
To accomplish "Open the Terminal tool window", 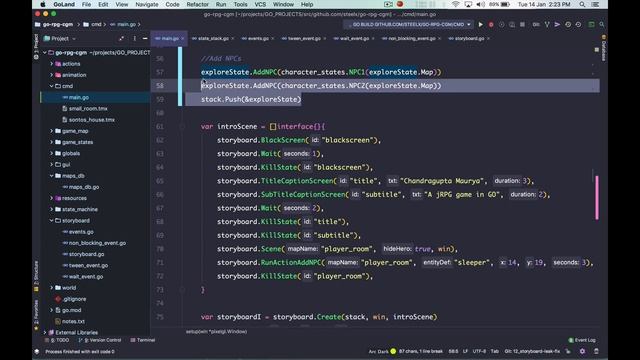I will pyautogui.click(x=143, y=340).
